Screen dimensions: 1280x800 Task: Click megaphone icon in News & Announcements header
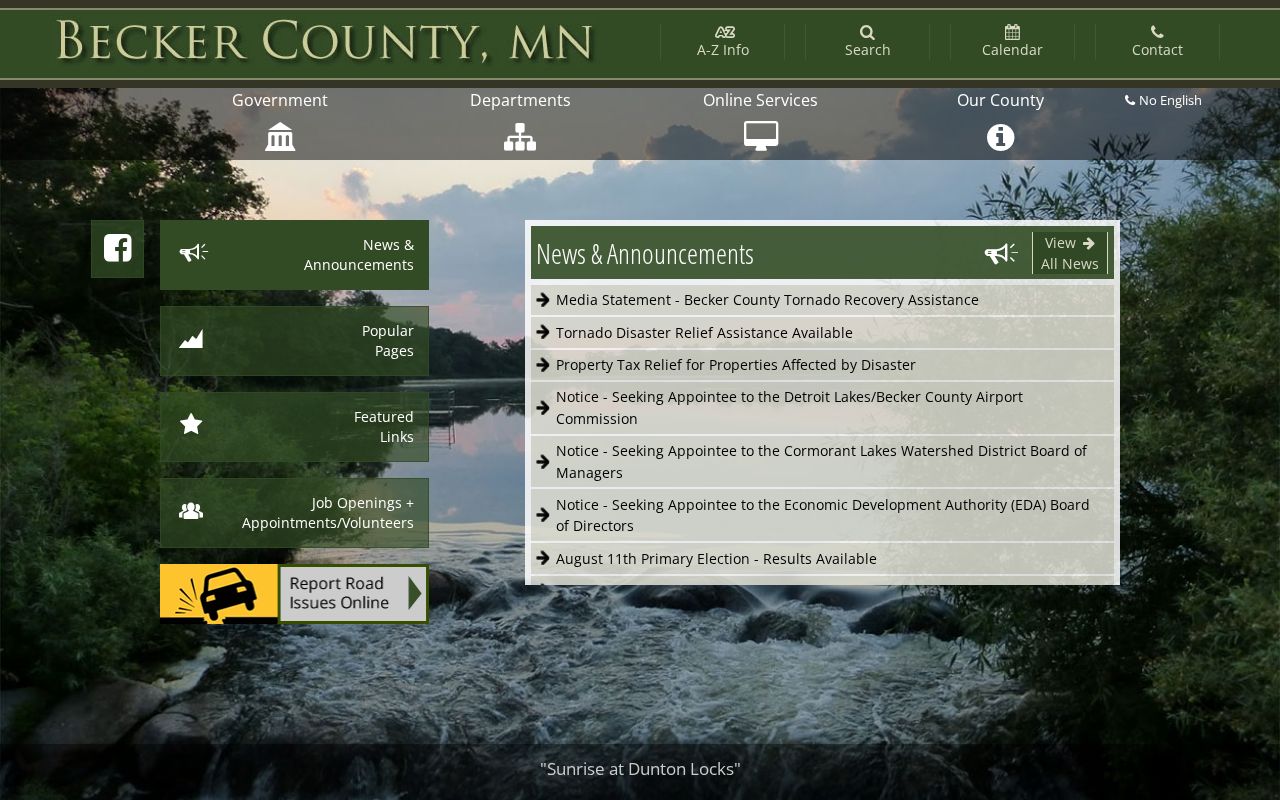[x=1000, y=254]
